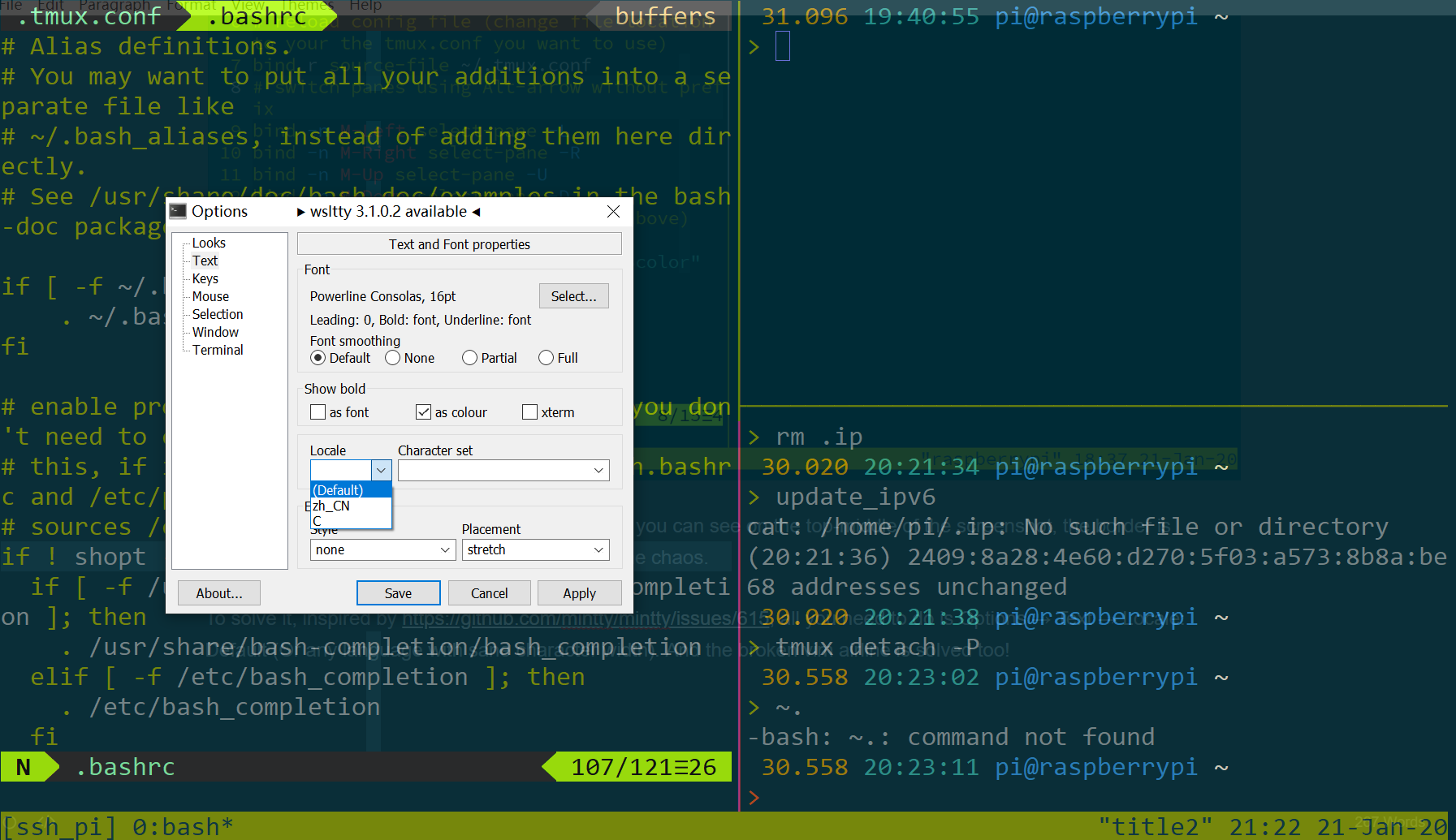The image size is (1456, 840).
Task: Click the 'tmux detach -P' command line
Action: coord(877,647)
